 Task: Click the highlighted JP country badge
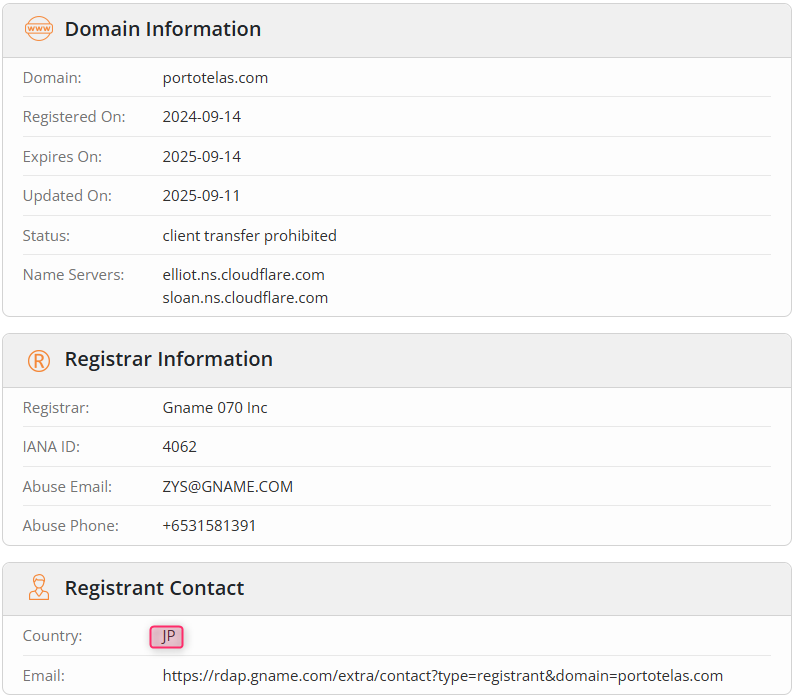(x=167, y=637)
